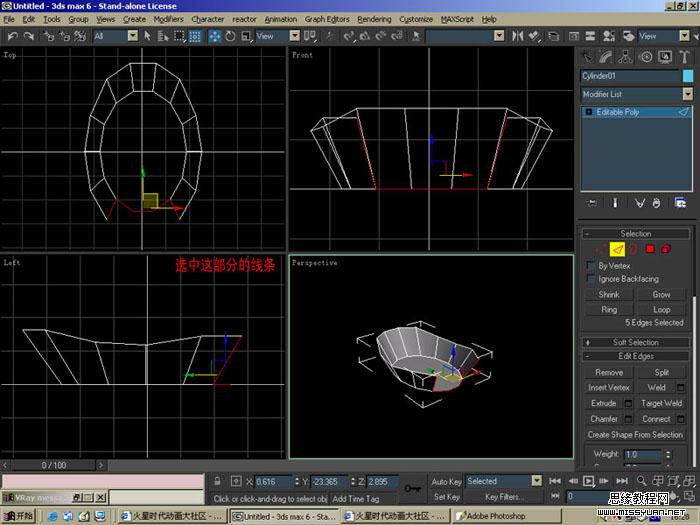Screen dimensions: 700x525
Task: Pick the Select Object arrow tool
Action: pyautogui.click(x=147, y=36)
